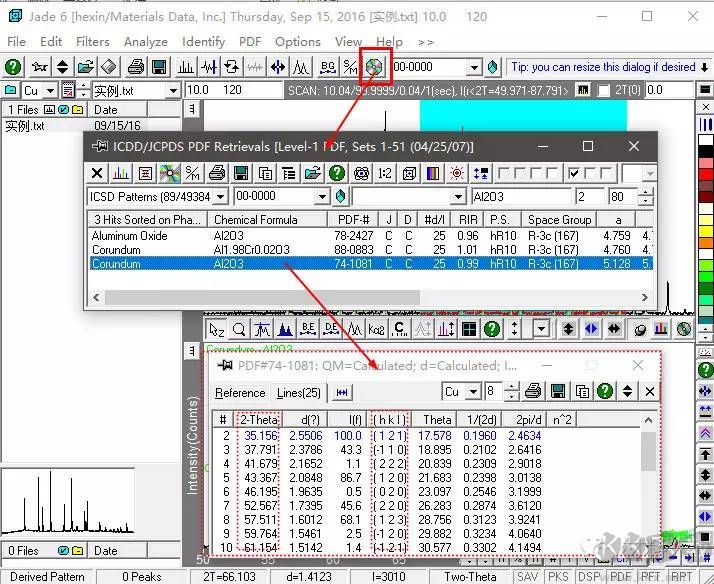This screenshot has height=584, width=714.
Task: Click the copy icon in PDF#74-1081 window
Action: coord(581,391)
